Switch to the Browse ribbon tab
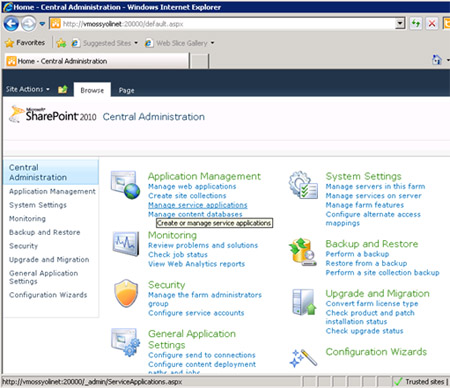This screenshot has width=450, height=388. click(92, 90)
